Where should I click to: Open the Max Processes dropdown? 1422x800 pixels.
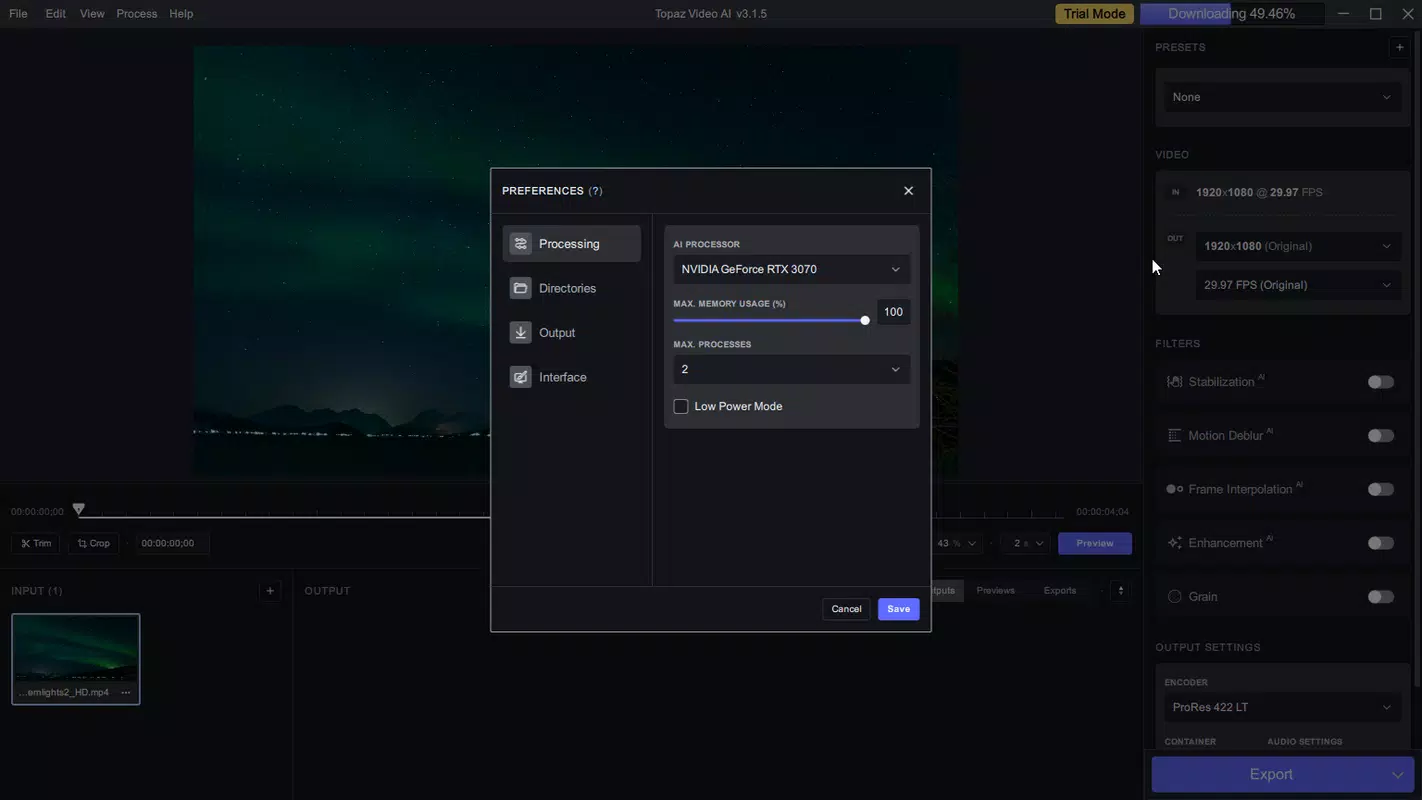(x=791, y=369)
